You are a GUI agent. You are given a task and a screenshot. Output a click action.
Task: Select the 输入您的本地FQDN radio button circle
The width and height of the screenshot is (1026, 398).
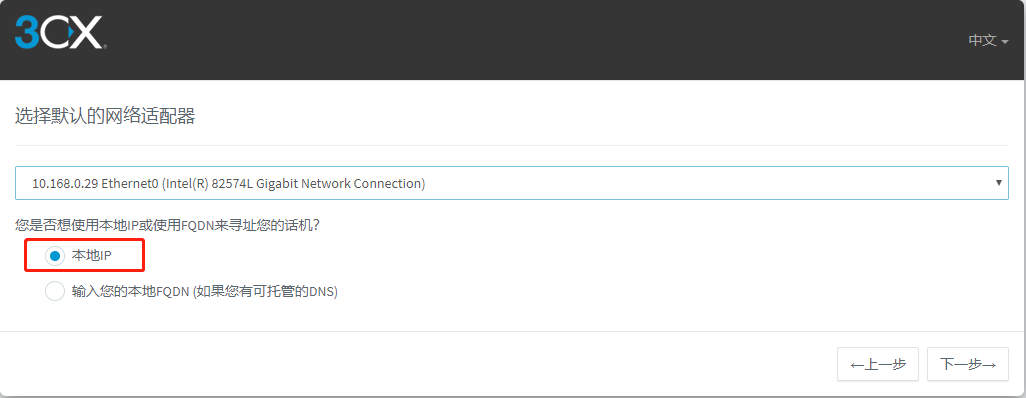[55, 291]
